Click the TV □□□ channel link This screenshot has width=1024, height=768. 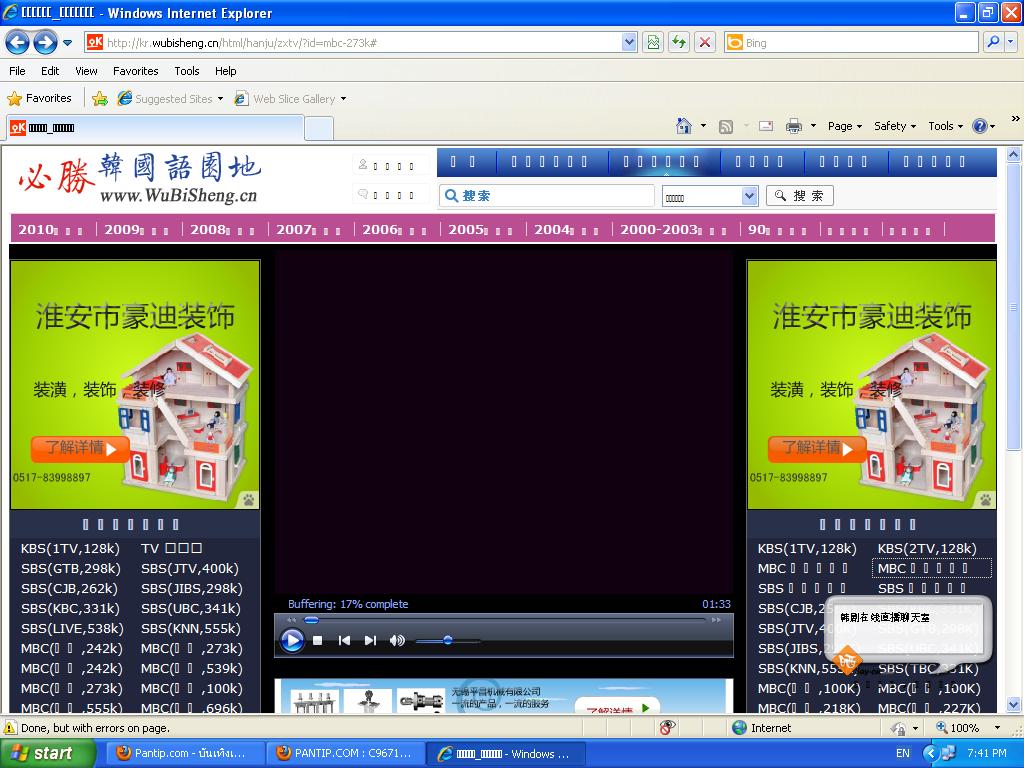[x=171, y=548]
